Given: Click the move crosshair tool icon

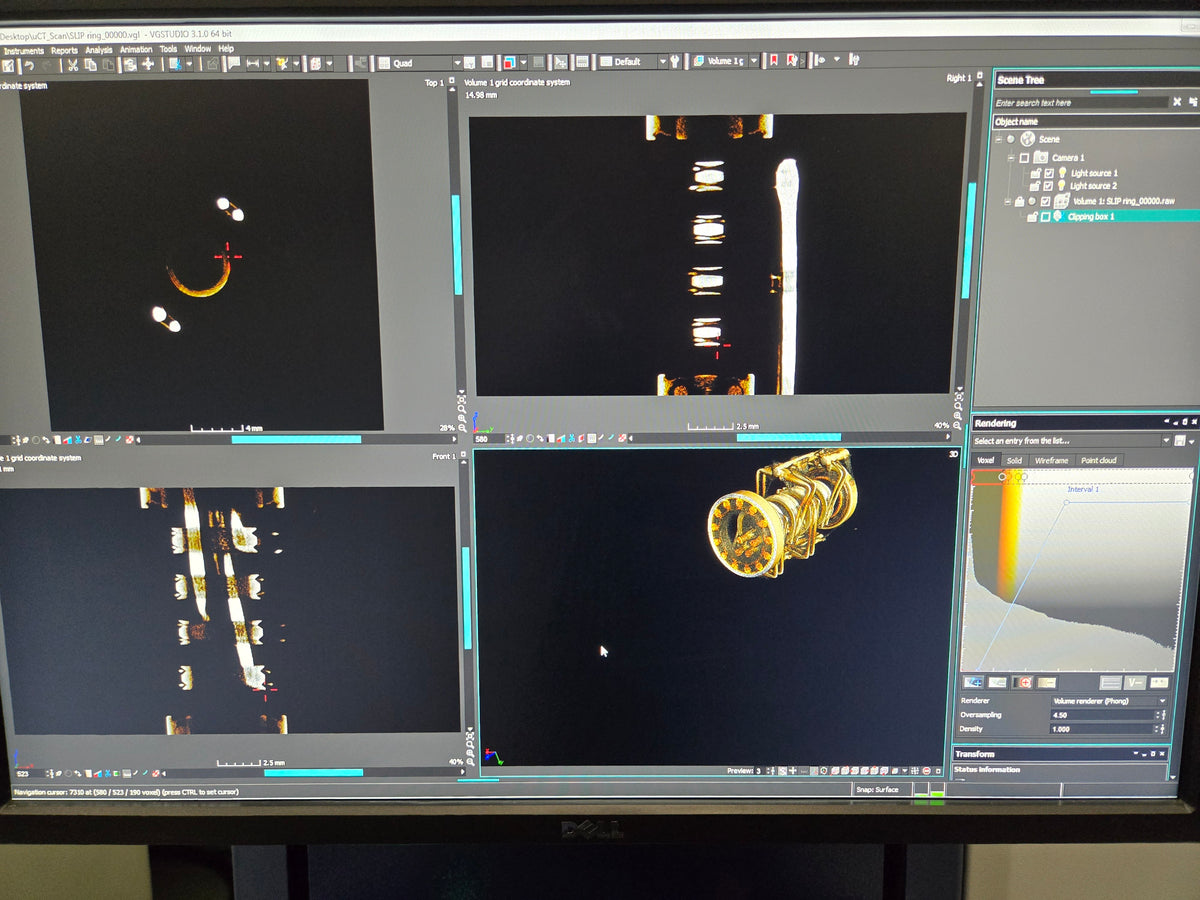Looking at the screenshot, I should click(148, 65).
